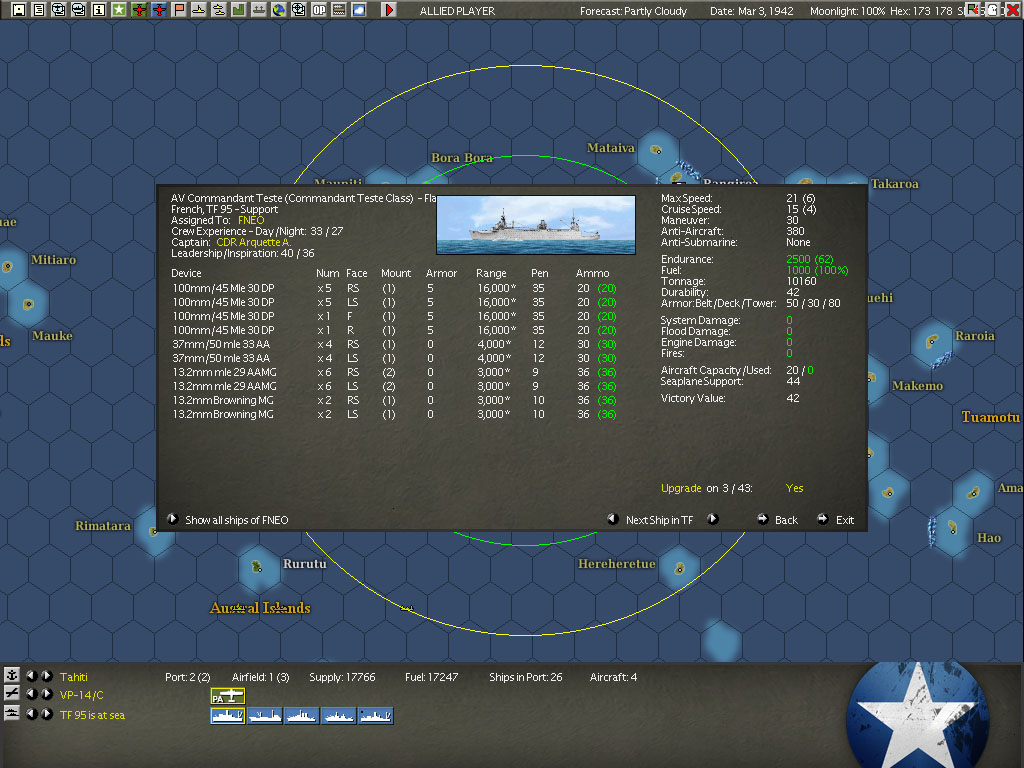This screenshot has width=1024, height=768.
Task: Select the first yellow-outlined ship icon in TF 95
Action: pyautogui.click(x=228, y=716)
